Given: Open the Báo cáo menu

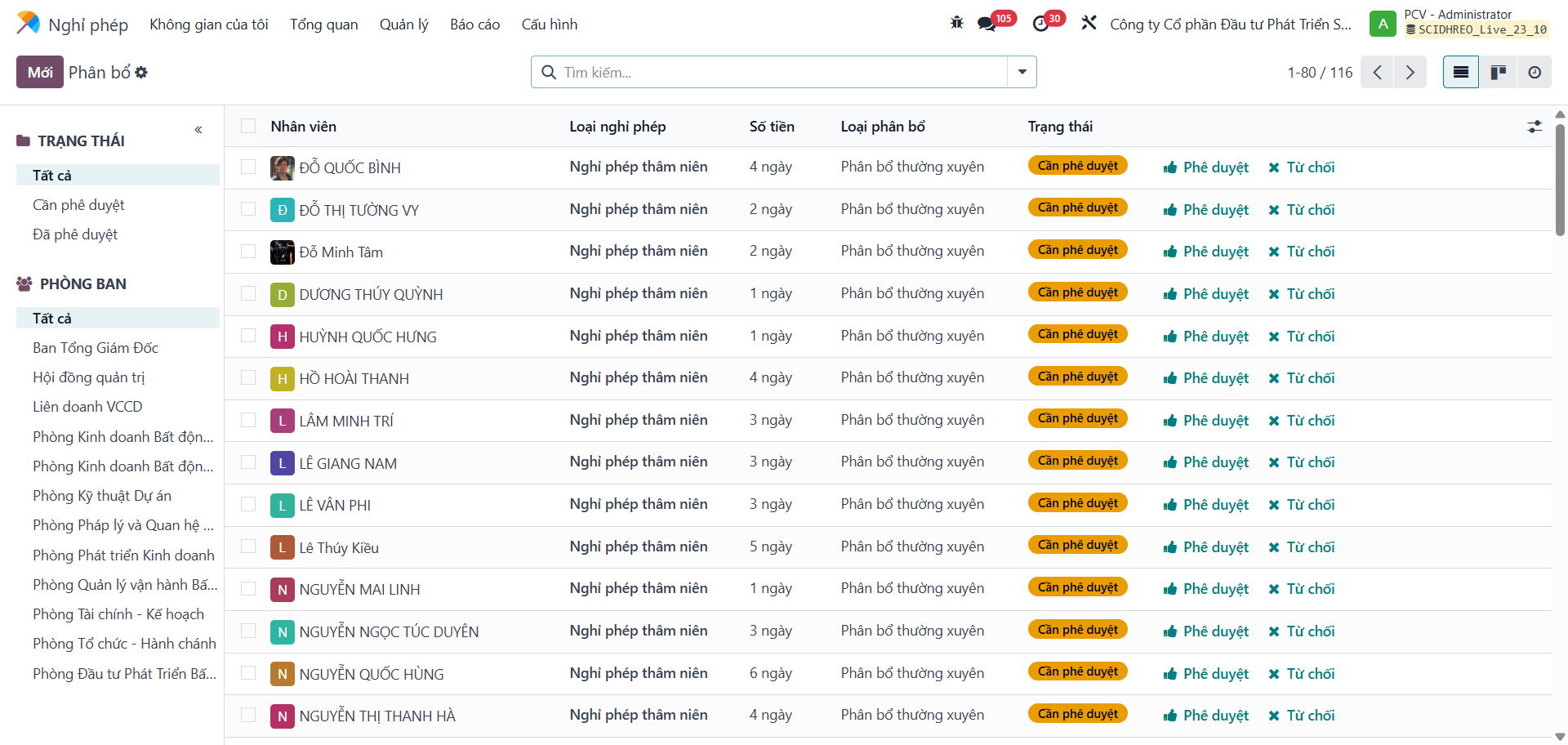Looking at the screenshot, I should 475,25.
